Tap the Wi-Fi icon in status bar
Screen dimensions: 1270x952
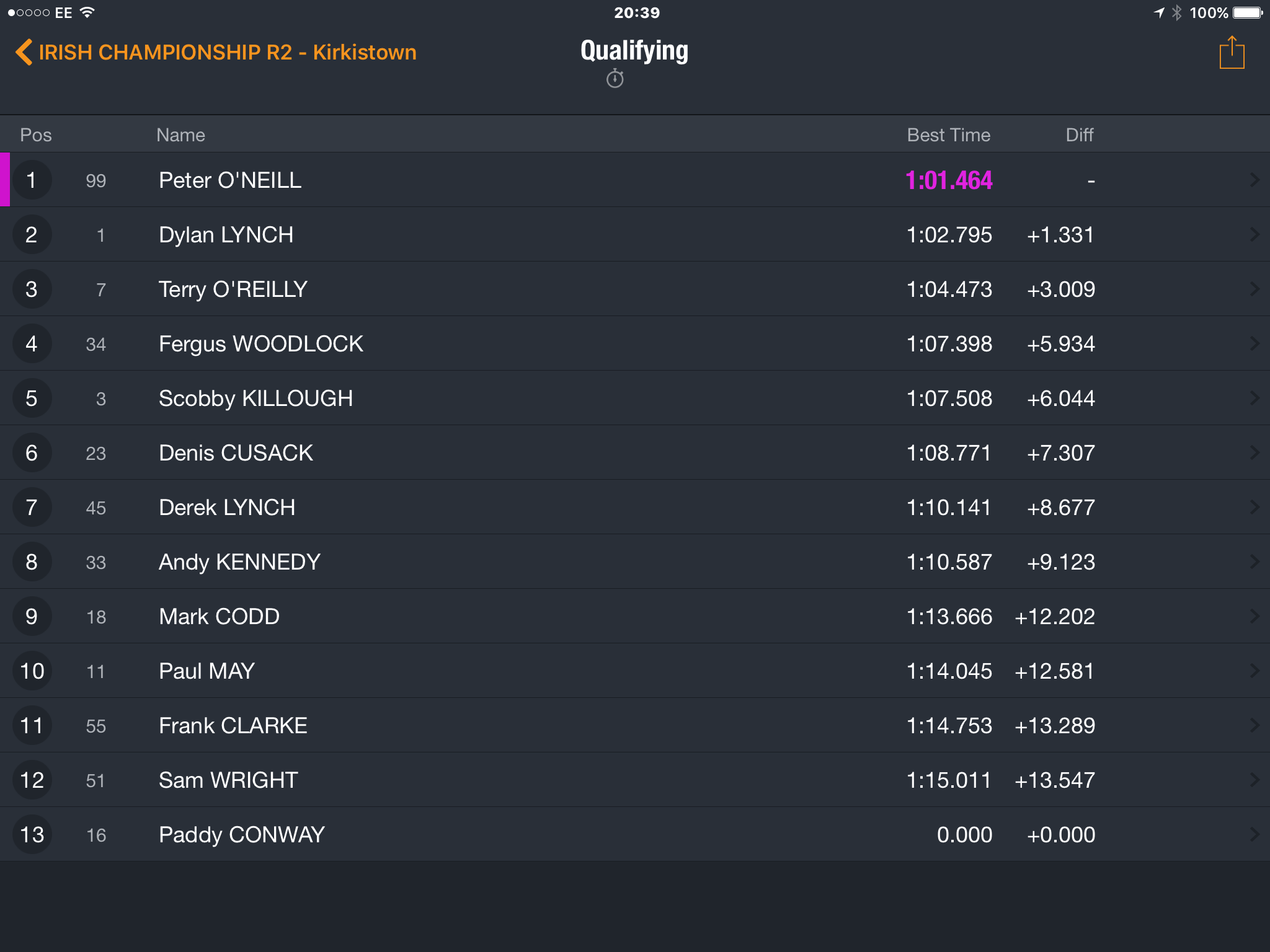tap(87, 12)
